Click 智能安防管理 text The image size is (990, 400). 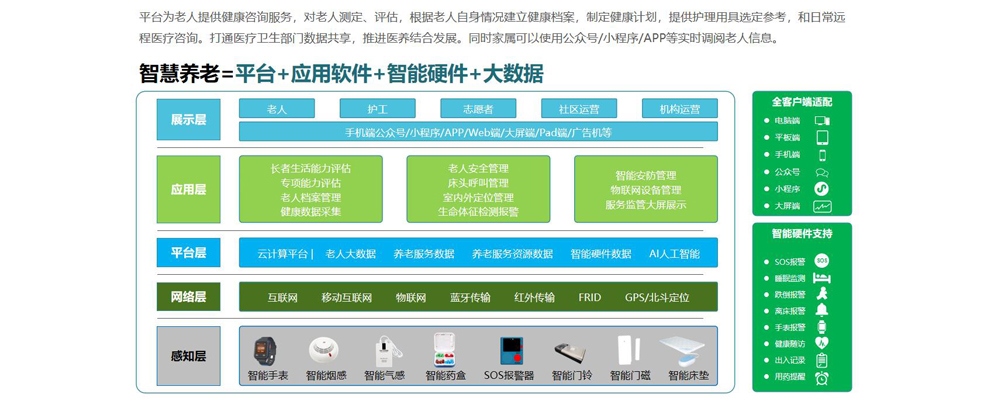coord(646,175)
